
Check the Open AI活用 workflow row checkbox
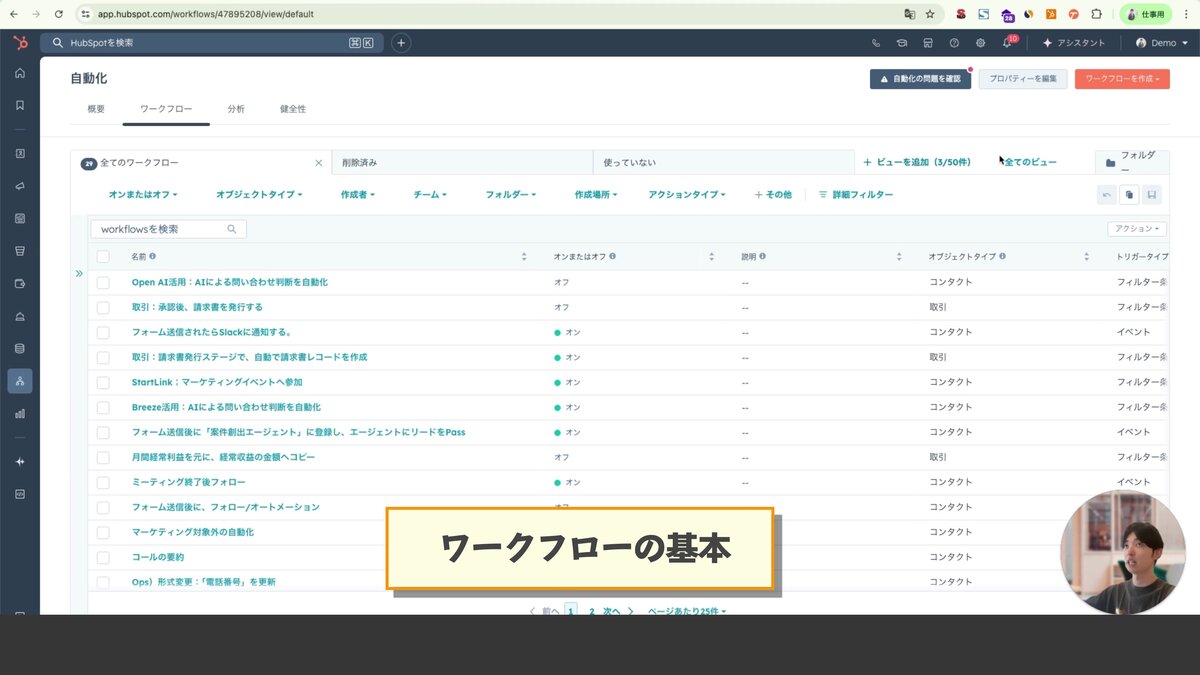(x=103, y=282)
